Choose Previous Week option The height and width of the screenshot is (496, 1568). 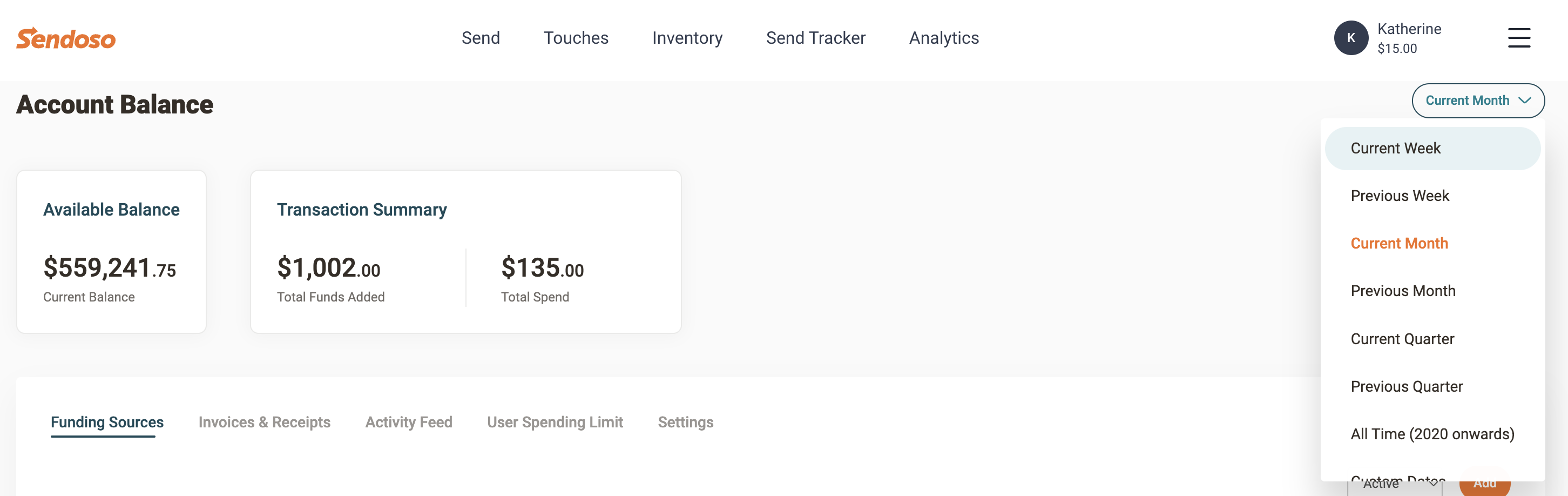click(1400, 196)
